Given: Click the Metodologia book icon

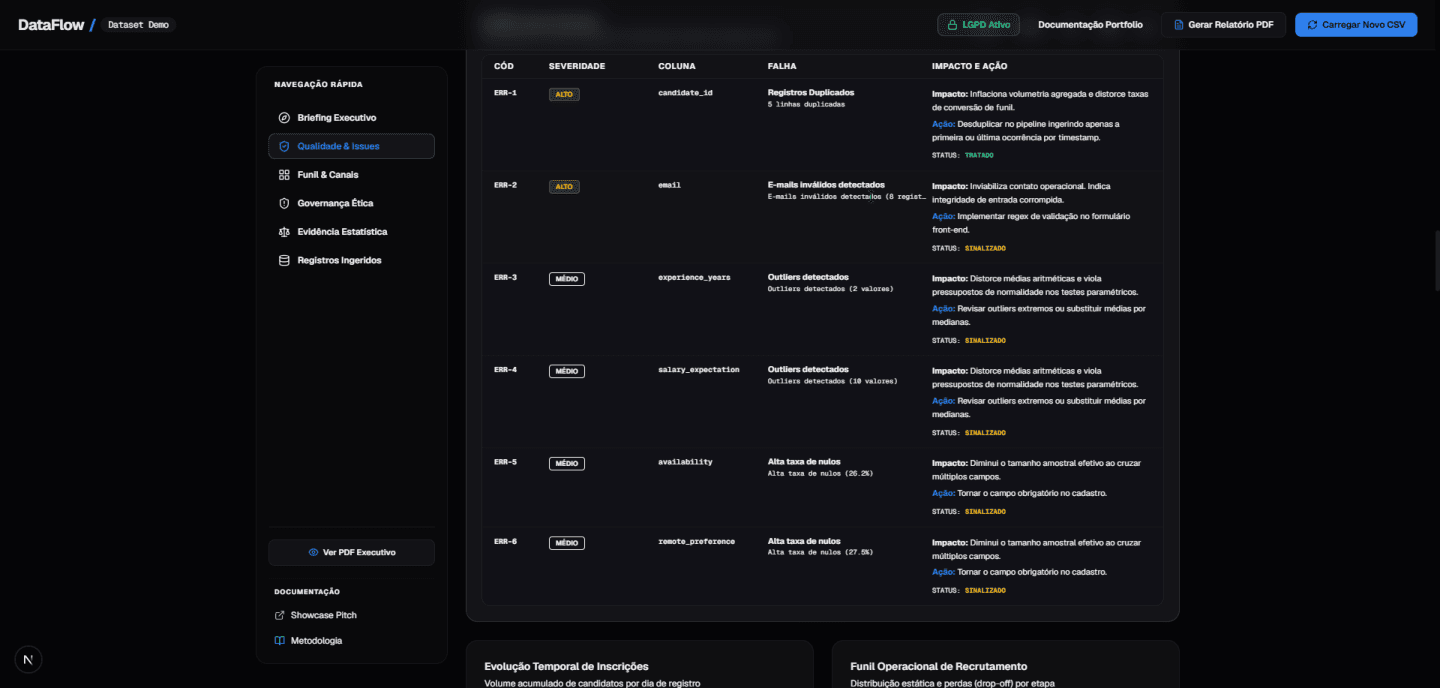Looking at the screenshot, I should [x=280, y=640].
